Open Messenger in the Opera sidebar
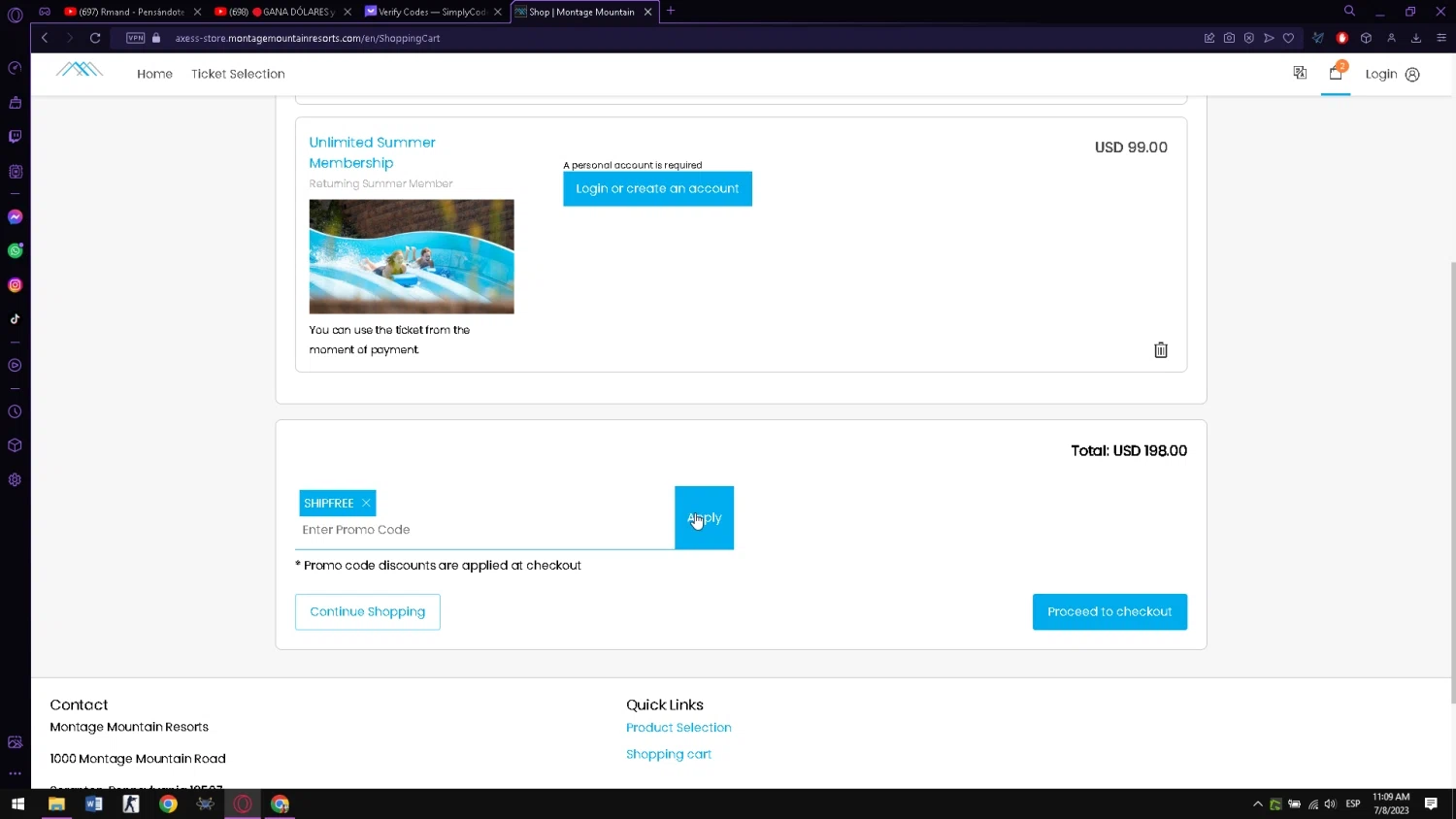Image resolution: width=1456 pixels, height=819 pixels. [x=15, y=217]
